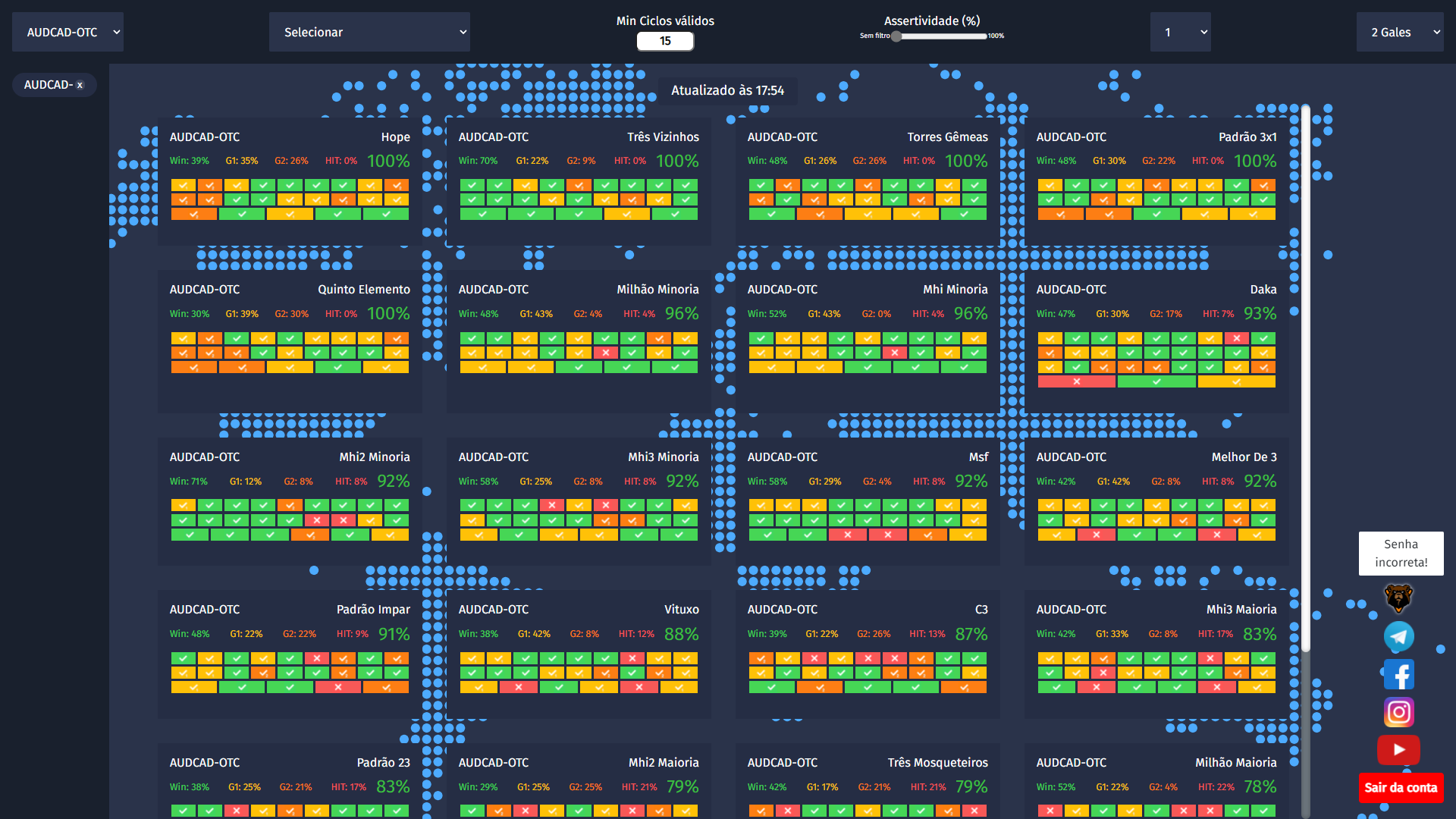Click G2: 26% on Torres Gêmeas card
This screenshot has width=1456, height=819.
point(869,161)
